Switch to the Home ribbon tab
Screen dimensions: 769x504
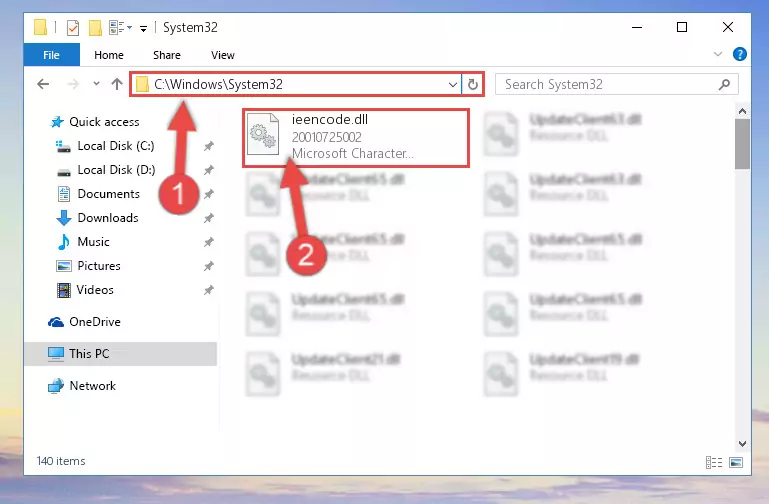click(x=109, y=55)
